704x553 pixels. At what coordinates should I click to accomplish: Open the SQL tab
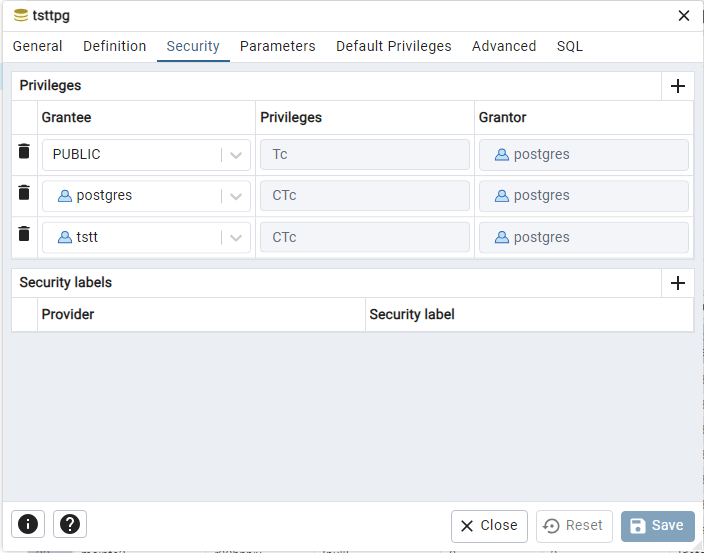570,46
